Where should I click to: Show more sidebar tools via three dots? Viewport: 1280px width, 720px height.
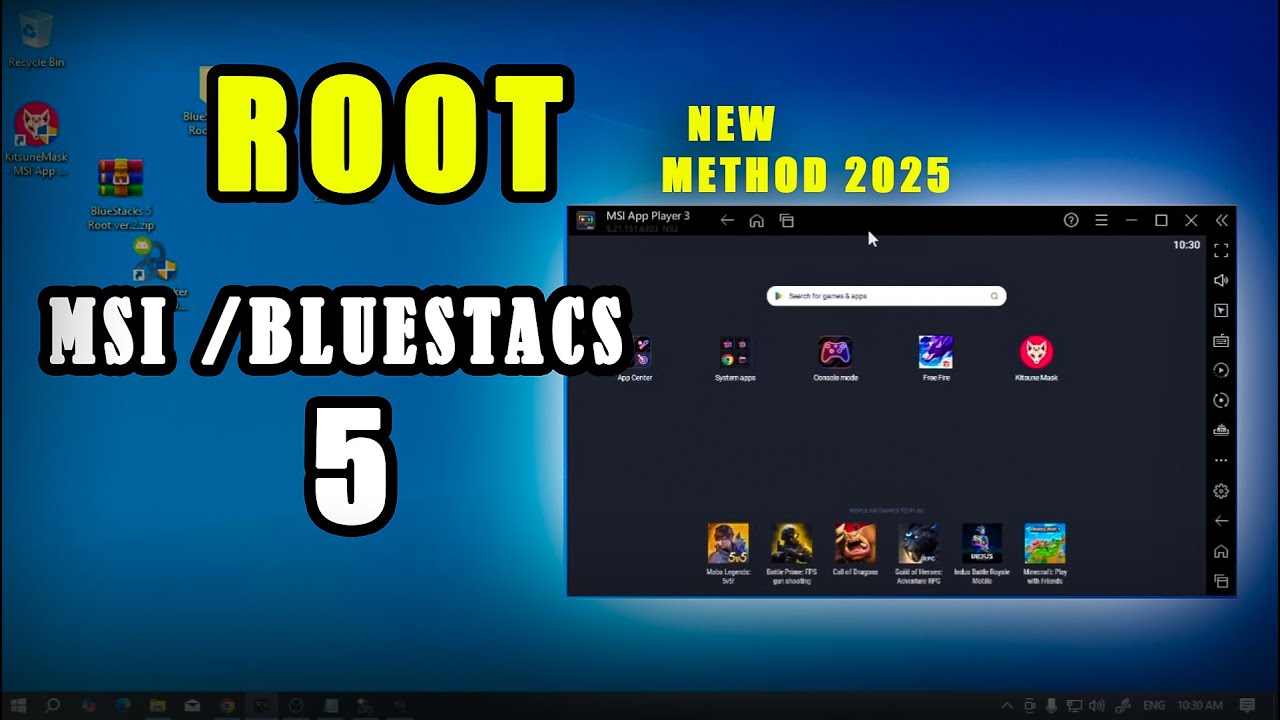(1221, 461)
